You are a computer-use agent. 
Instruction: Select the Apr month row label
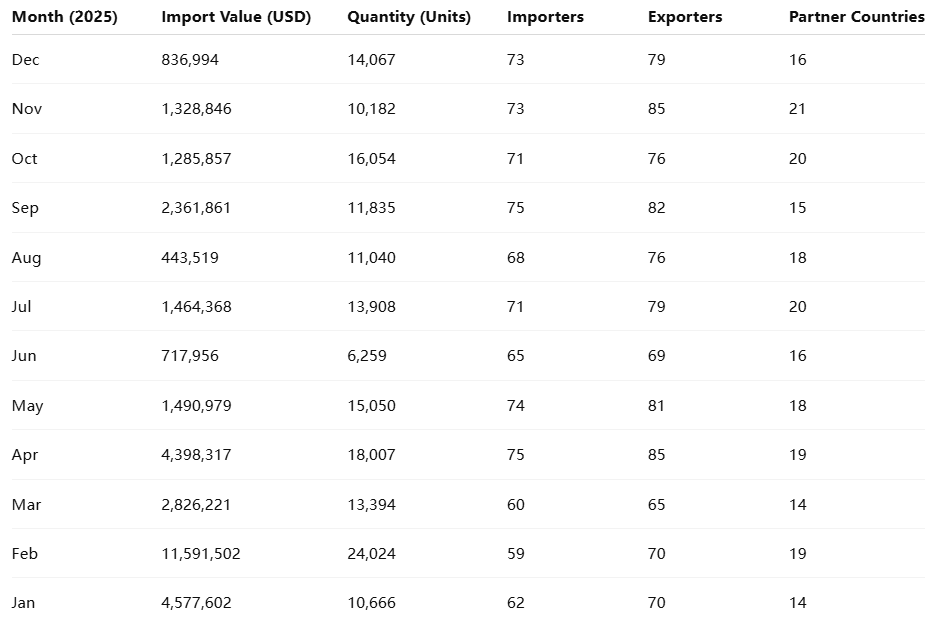[x=25, y=455]
